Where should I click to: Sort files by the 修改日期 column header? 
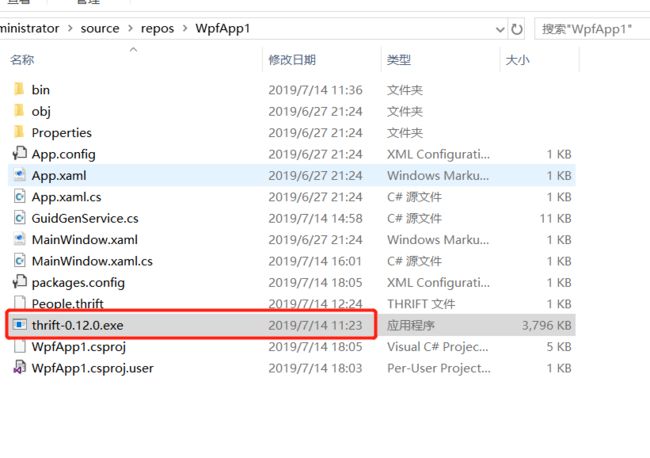click(292, 60)
